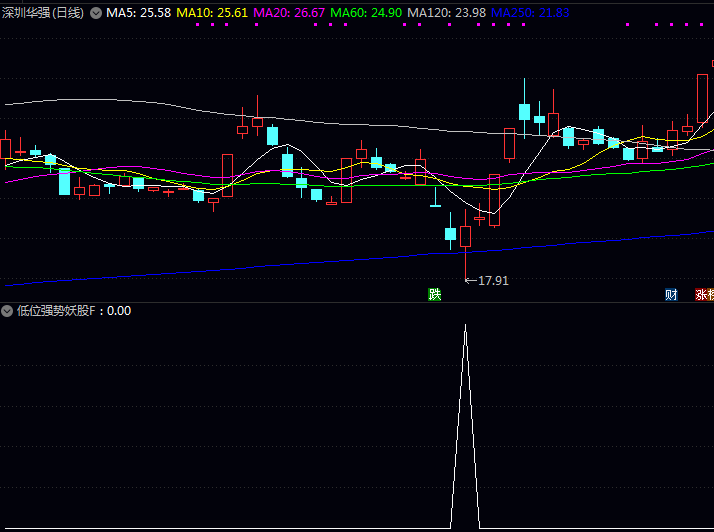
Task: Expand the main chart indicator dropdown arrow
Action: click(x=96, y=13)
